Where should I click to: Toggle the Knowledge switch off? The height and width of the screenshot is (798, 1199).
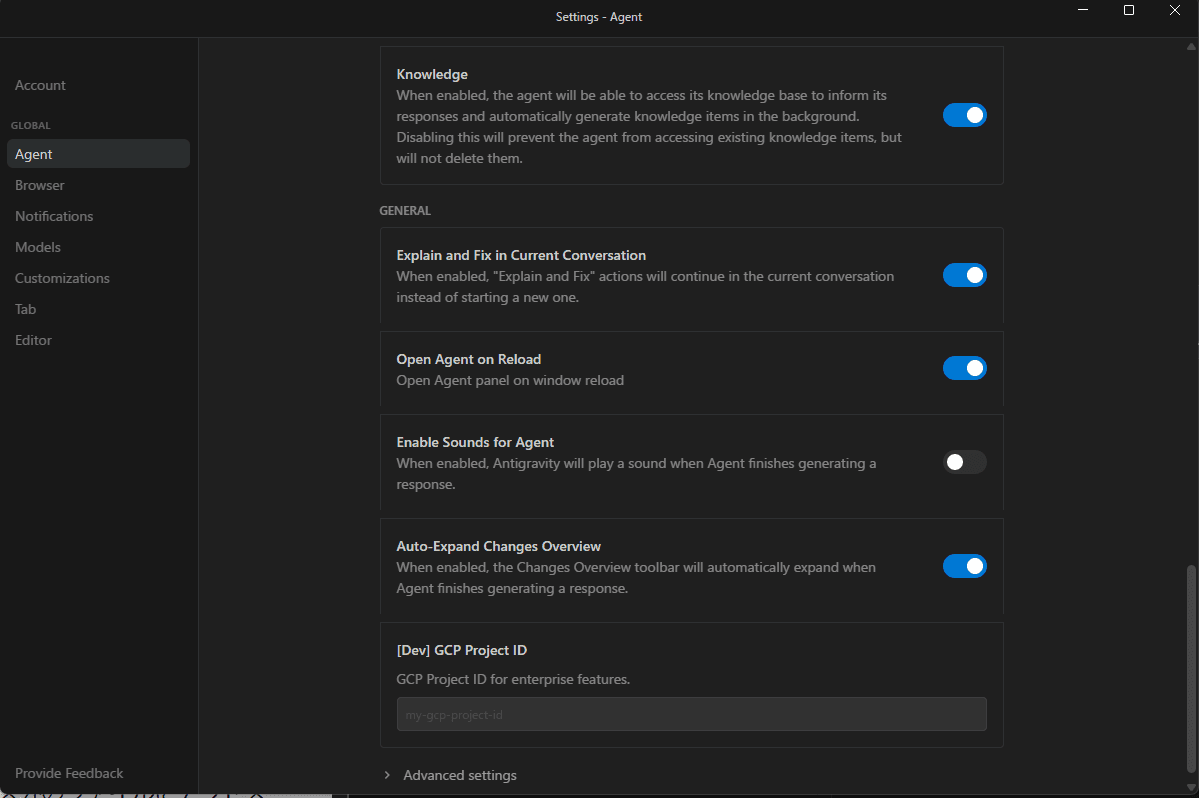click(x=964, y=115)
